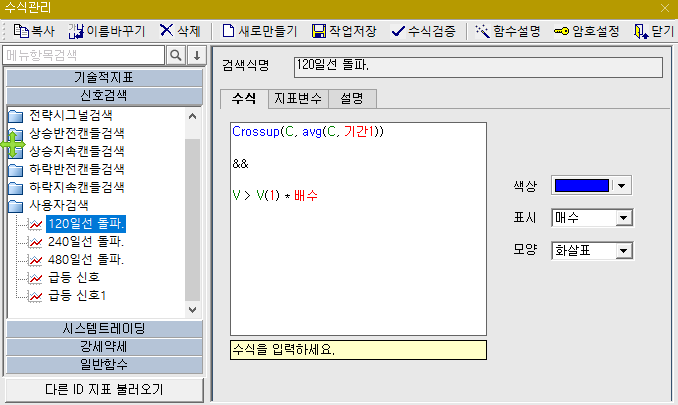Click the 수식검증 checkmark icon
Image resolution: width=678 pixels, height=405 pixels.
[398, 31]
